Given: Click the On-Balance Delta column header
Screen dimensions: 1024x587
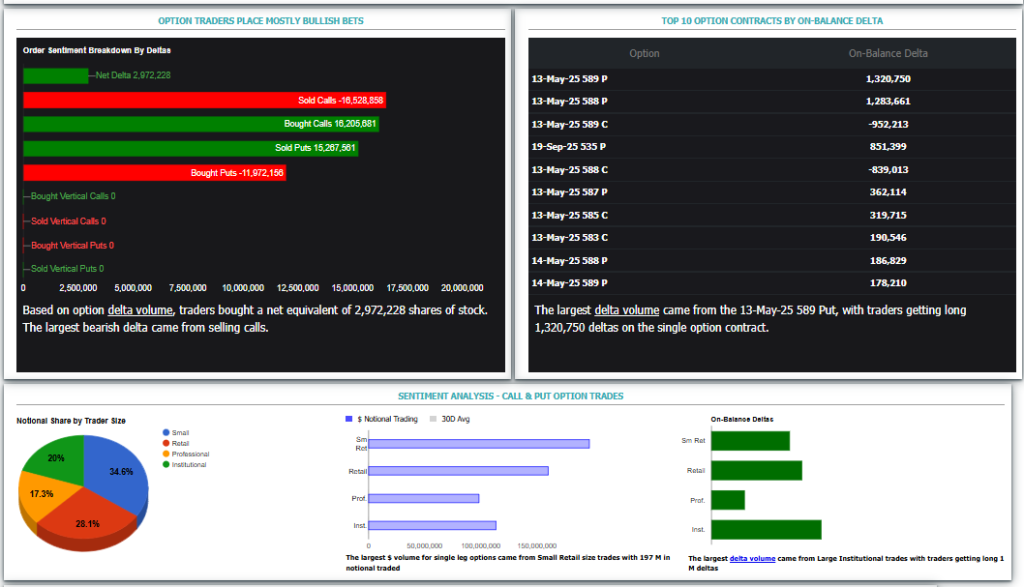Looking at the screenshot, I should [888, 54].
